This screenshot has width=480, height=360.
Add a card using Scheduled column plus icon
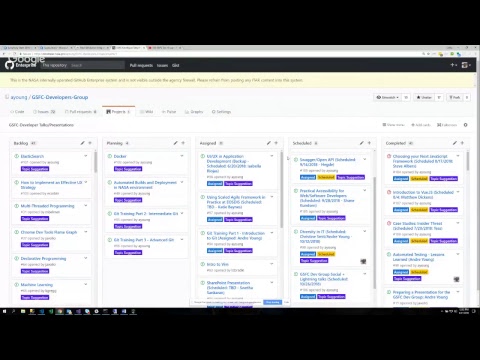[369, 143]
